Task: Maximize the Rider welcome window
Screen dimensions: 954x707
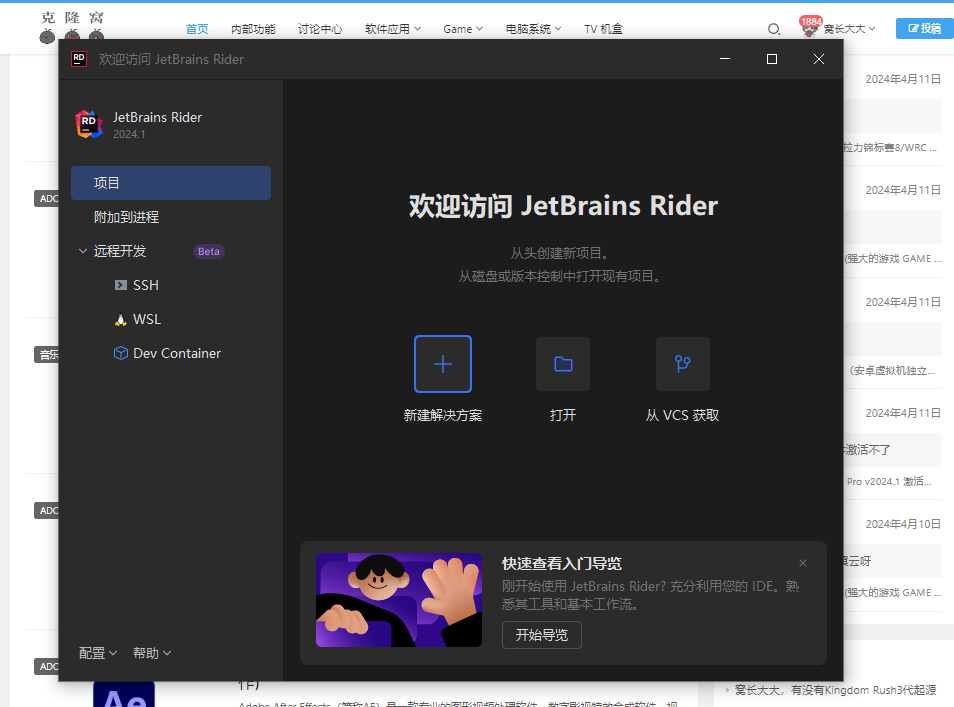Action: [771, 59]
